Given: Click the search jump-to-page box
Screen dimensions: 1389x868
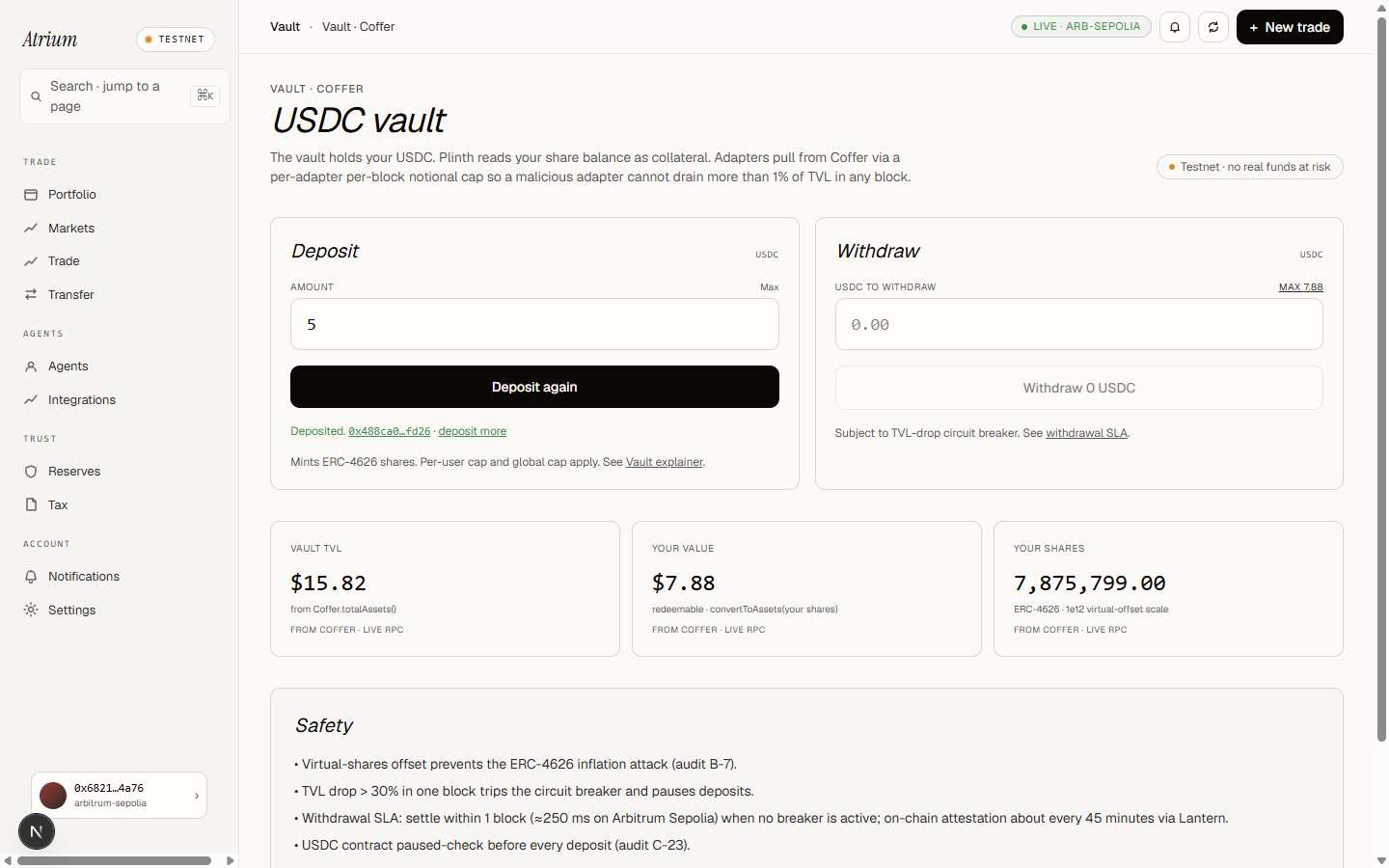Looking at the screenshot, I should (124, 96).
